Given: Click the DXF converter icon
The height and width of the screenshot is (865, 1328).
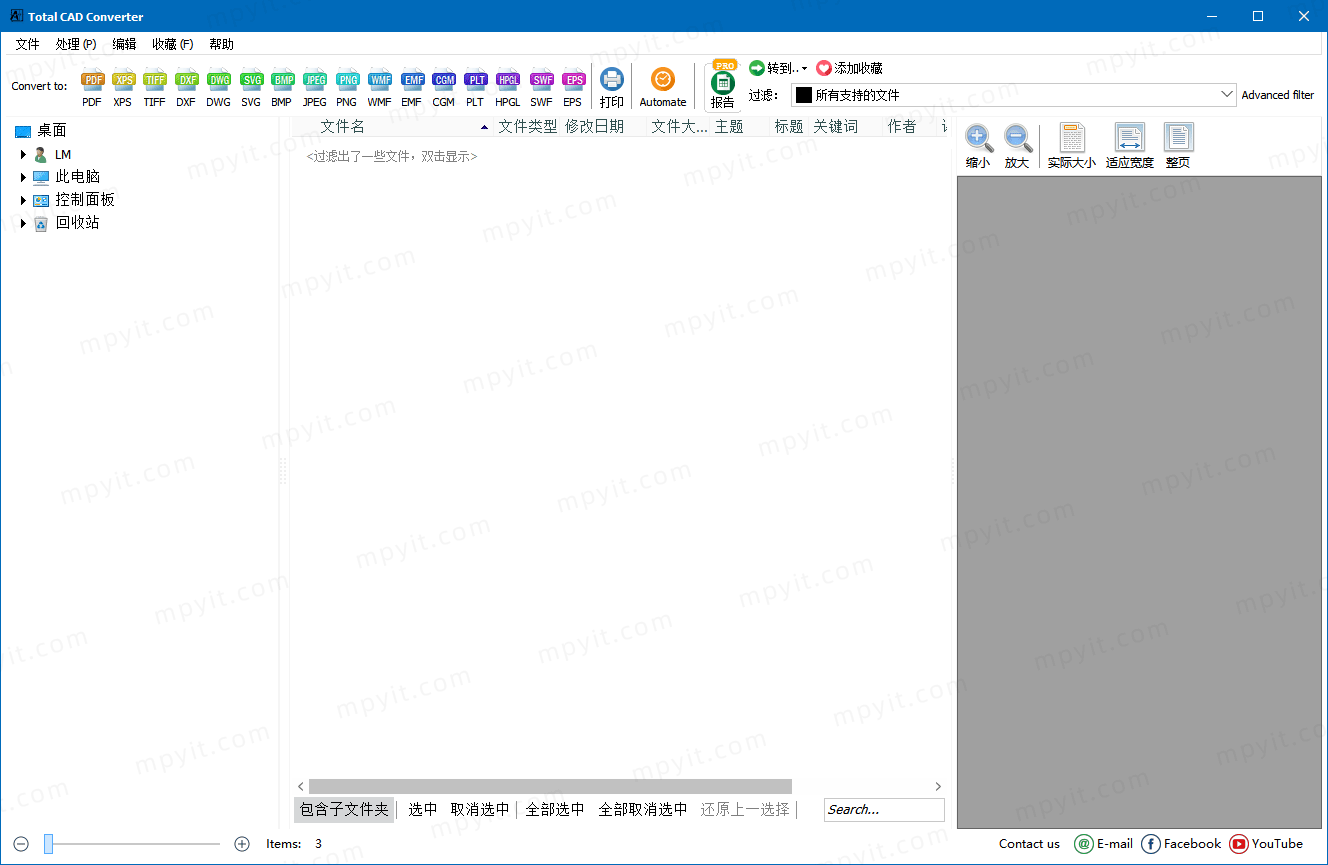Looking at the screenshot, I should pyautogui.click(x=187, y=88).
